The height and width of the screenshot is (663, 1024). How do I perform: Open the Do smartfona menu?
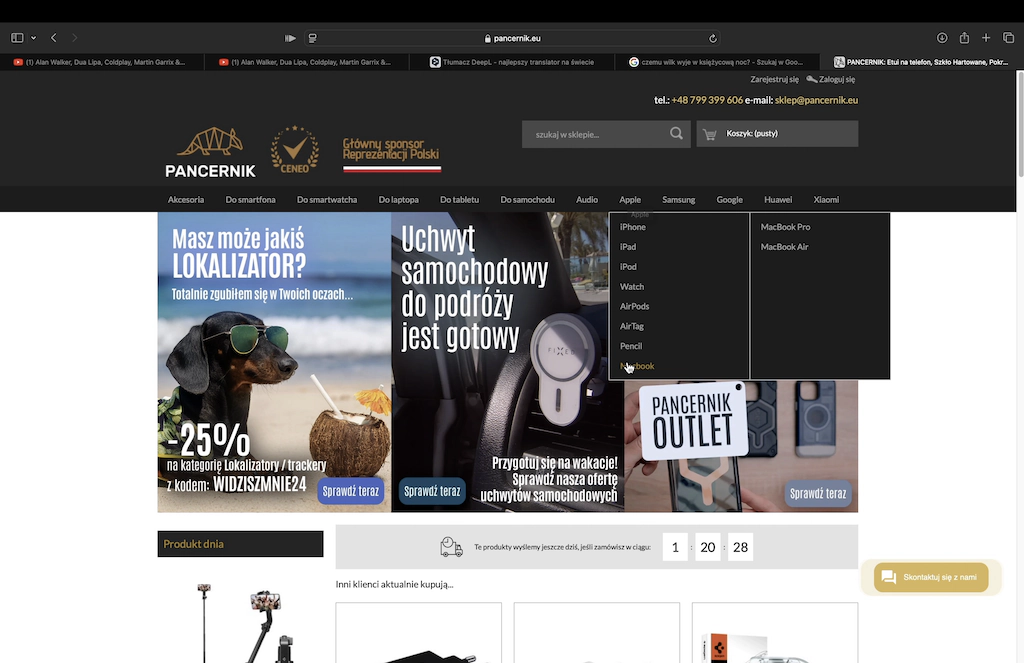coord(251,200)
